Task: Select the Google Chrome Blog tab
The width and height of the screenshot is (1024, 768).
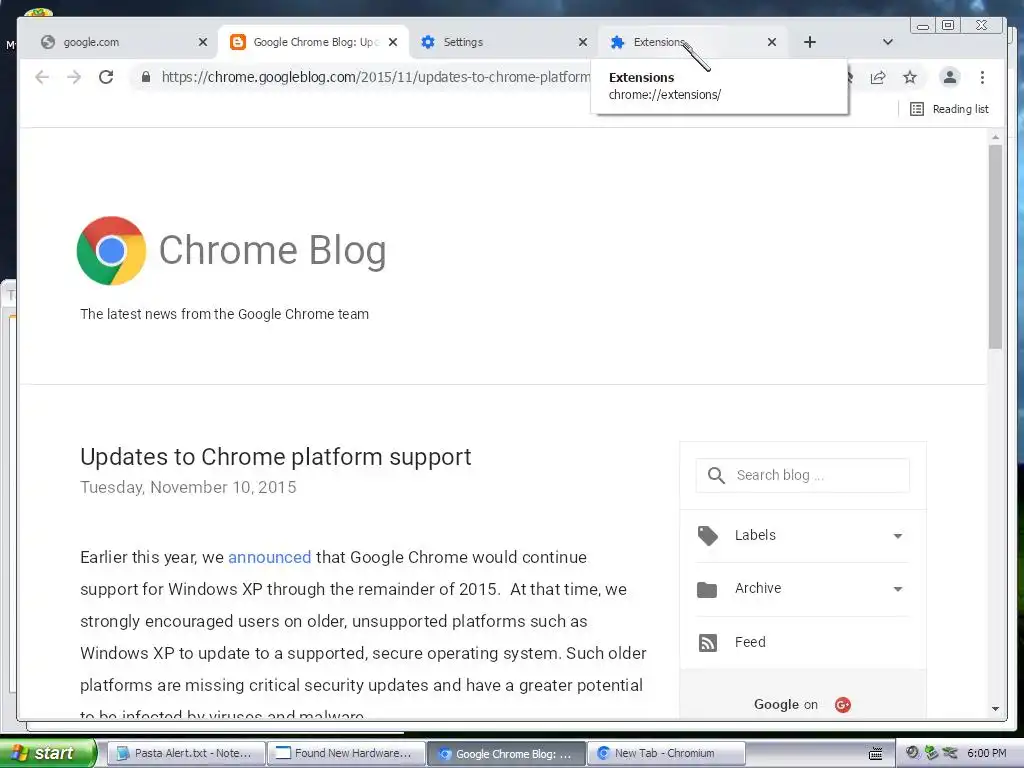Action: (x=313, y=42)
